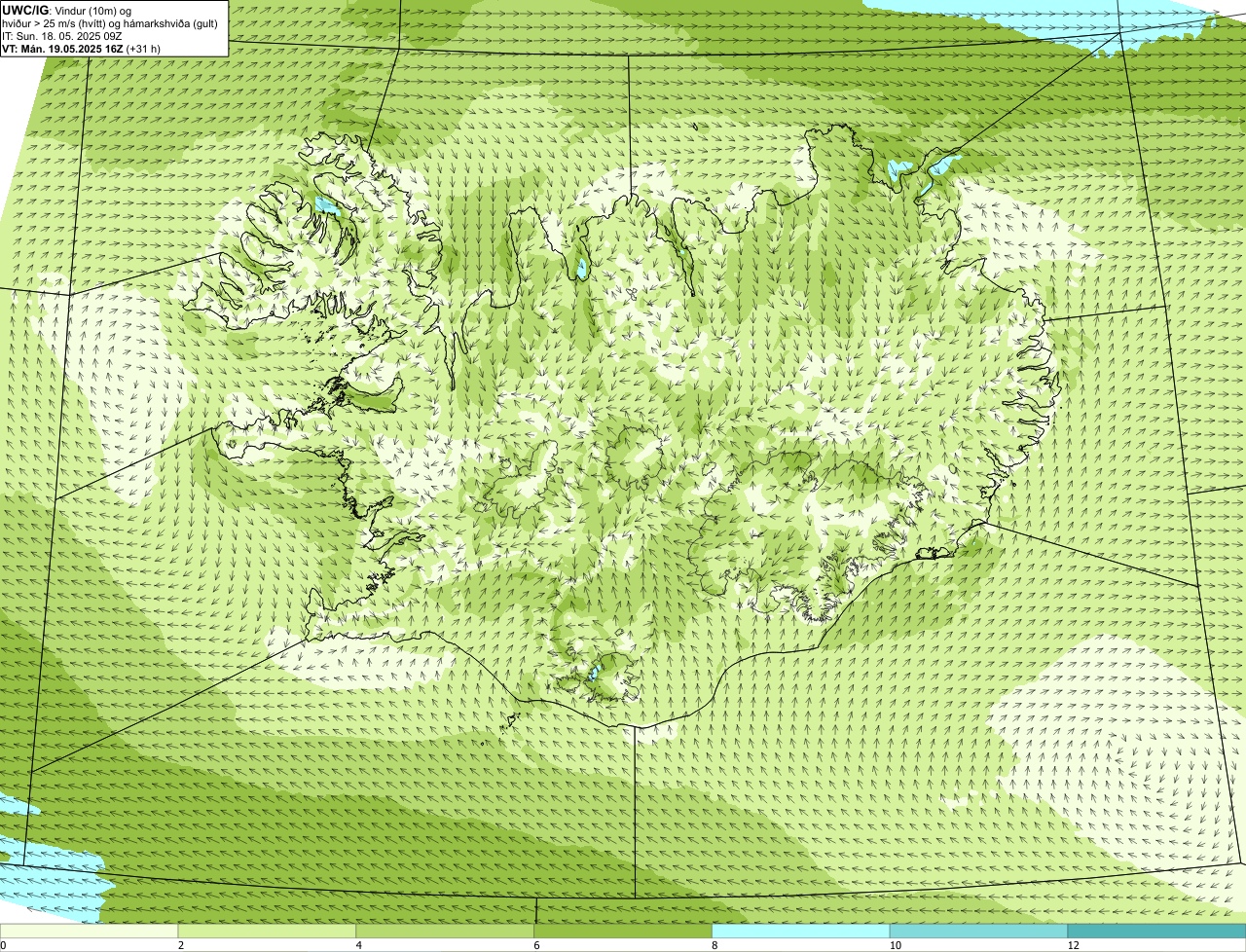Click the 4–6 m/s green legend segment
Image resolution: width=1246 pixels, height=952 pixels.
pyautogui.click(x=446, y=932)
